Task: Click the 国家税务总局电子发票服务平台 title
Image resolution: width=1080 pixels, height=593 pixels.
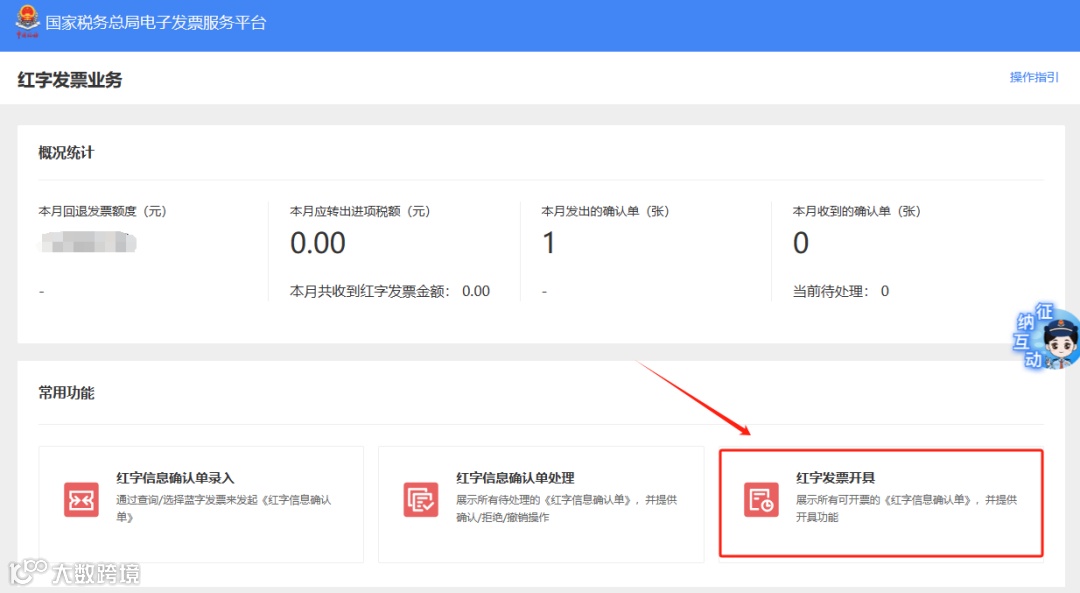Action: click(x=156, y=23)
